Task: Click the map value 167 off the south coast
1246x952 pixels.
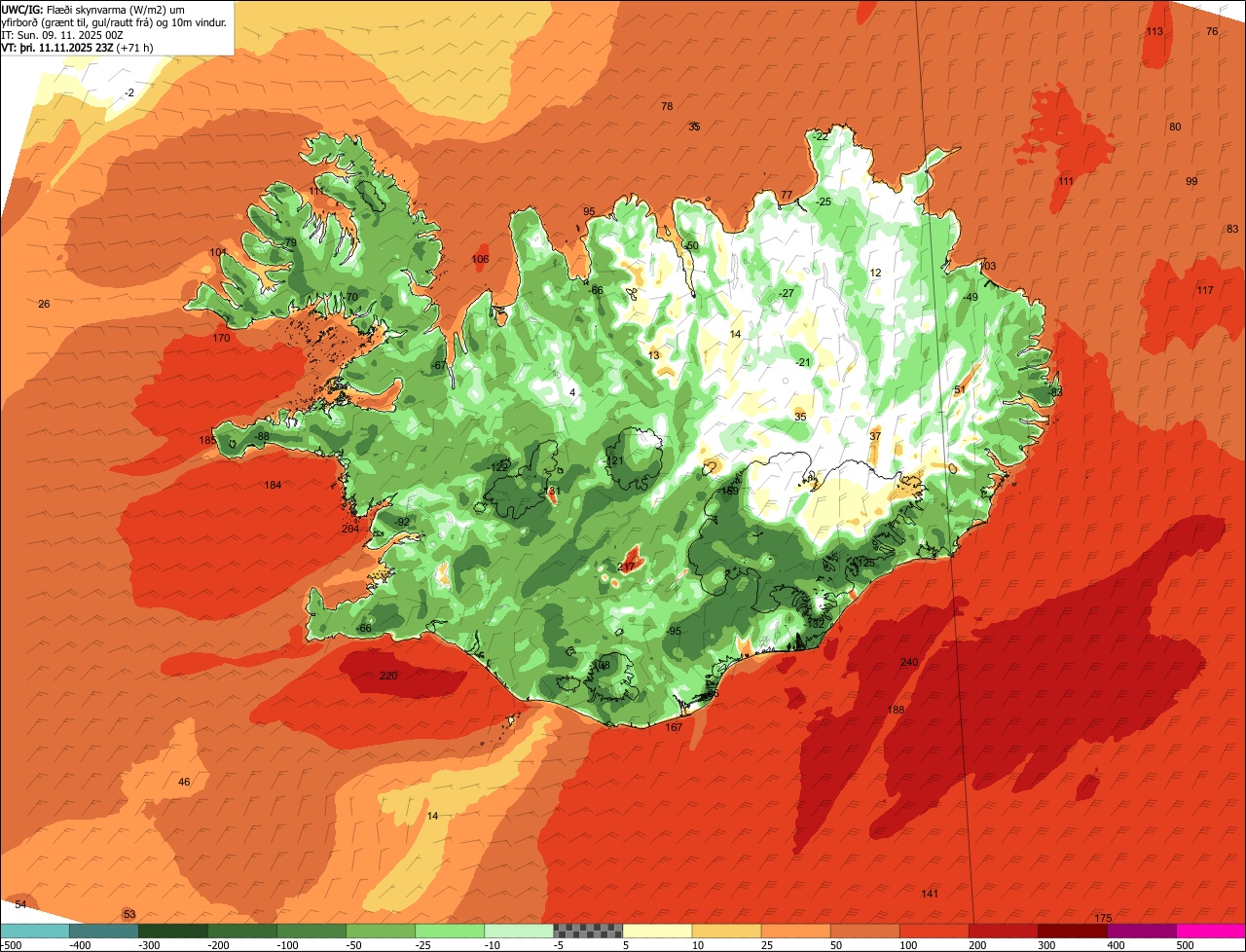Action: 674,727
